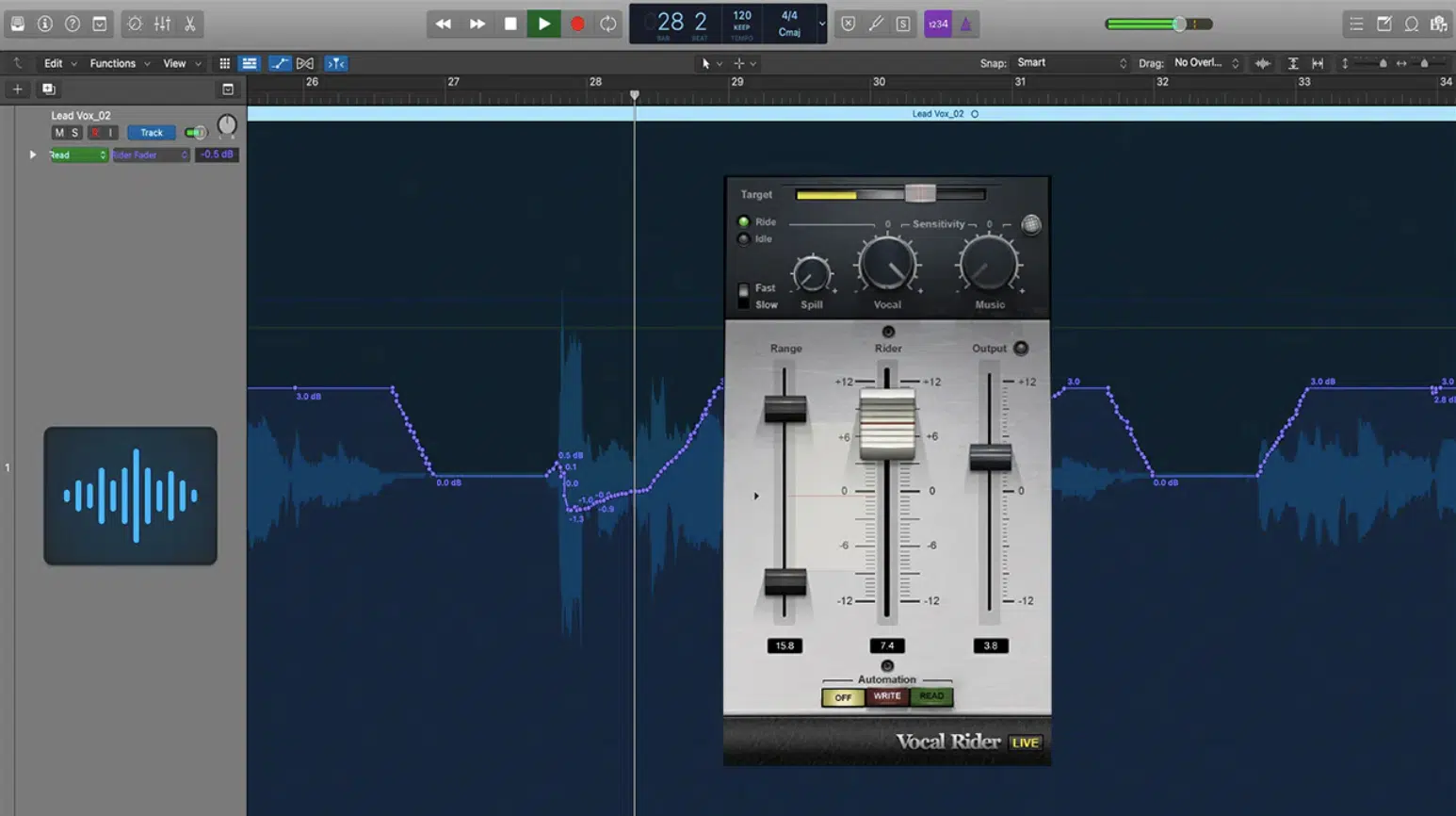Screen dimensions: 1456x816
Task: Select the Idle radio button in Vocal Rider
Action: pos(743,239)
